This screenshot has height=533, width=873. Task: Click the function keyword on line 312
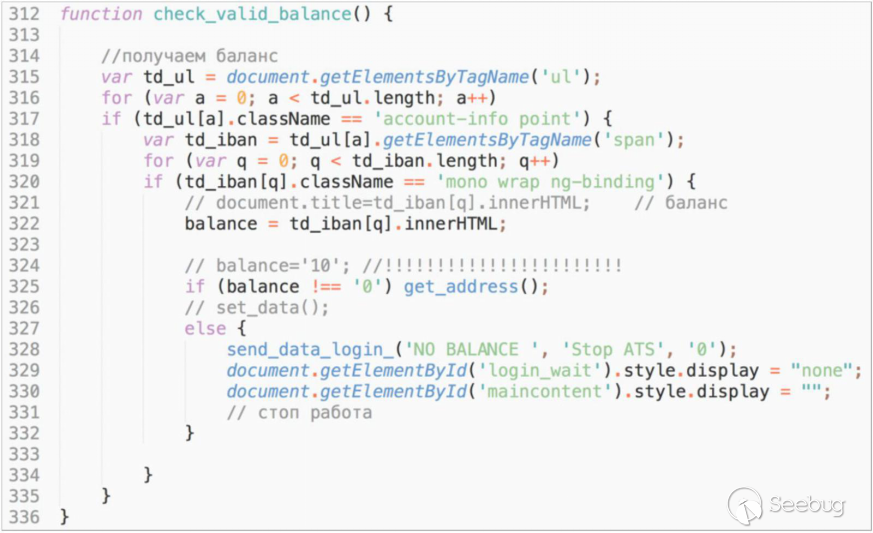pyautogui.click(x=101, y=14)
